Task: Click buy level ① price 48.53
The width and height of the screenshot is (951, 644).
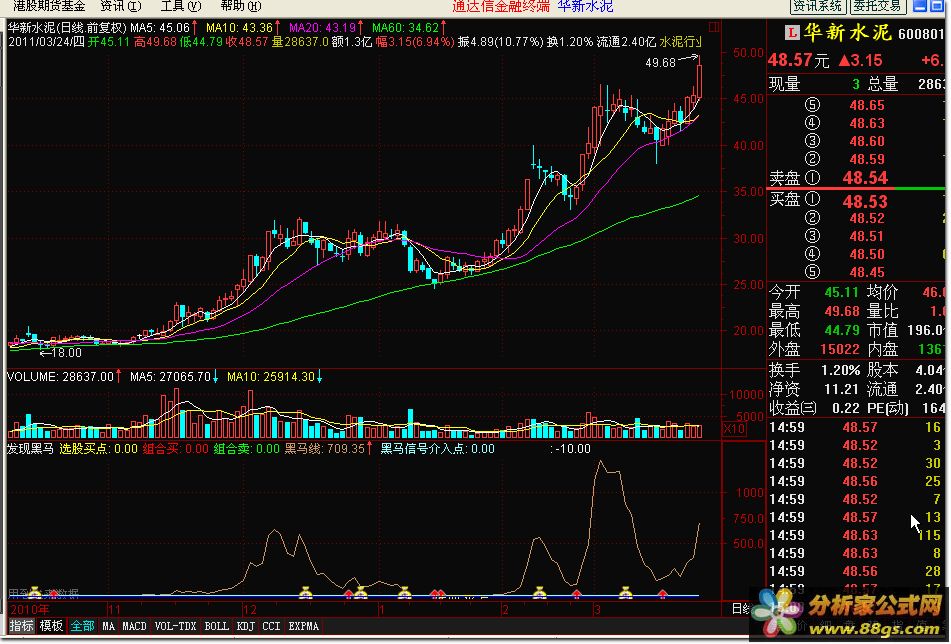Action: pyautogui.click(x=865, y=201)
